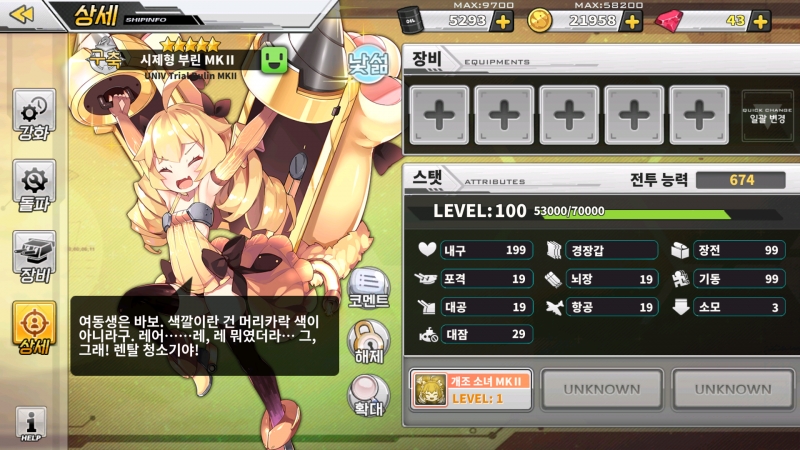
Task: Toggle the green smiley mood face
Action: click(x=274, y=60)
